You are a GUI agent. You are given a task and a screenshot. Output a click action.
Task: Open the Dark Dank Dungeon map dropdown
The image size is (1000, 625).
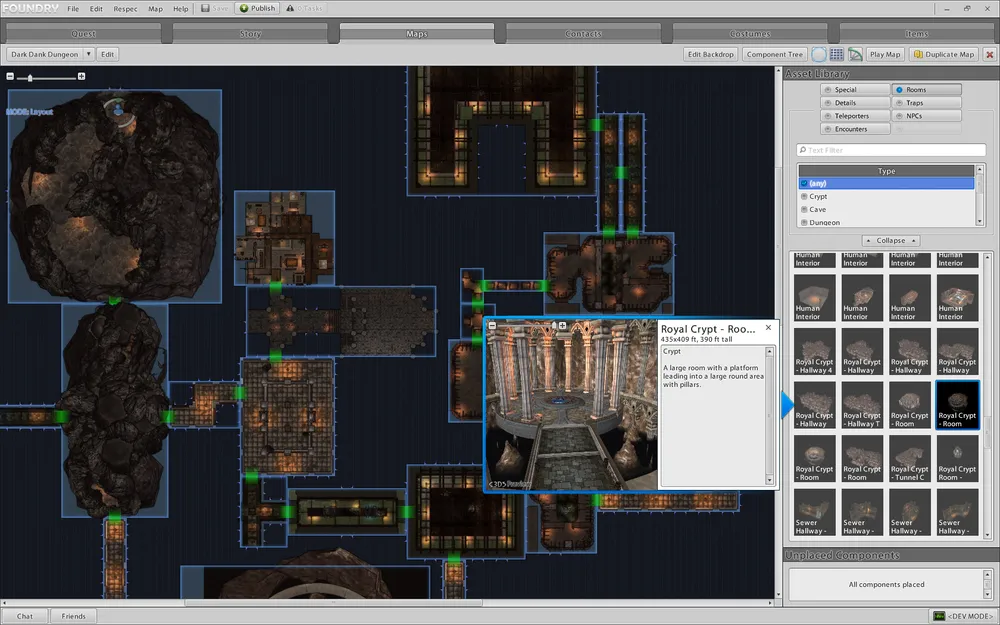click(x=88, y=54)
